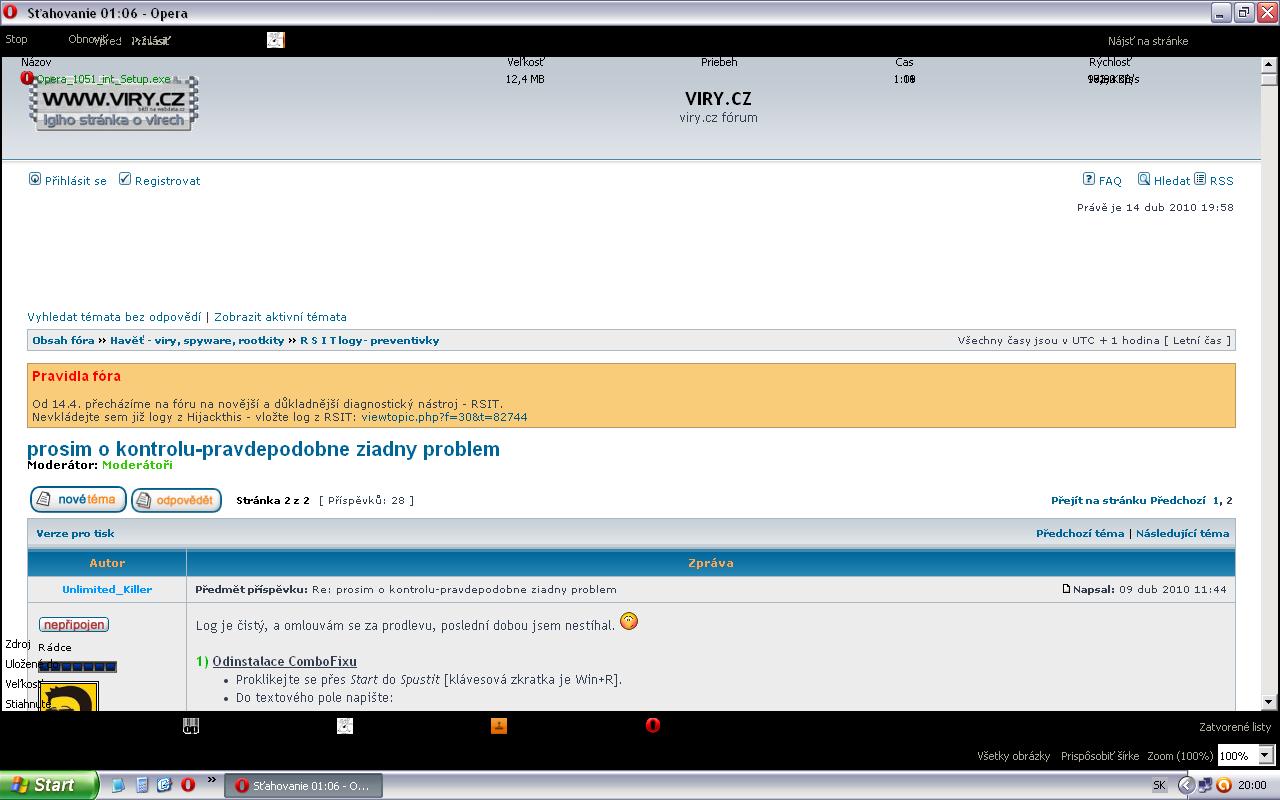Click the page scrollbar down arrow
1280x800 pixels.
click(x=1269, y=702)
